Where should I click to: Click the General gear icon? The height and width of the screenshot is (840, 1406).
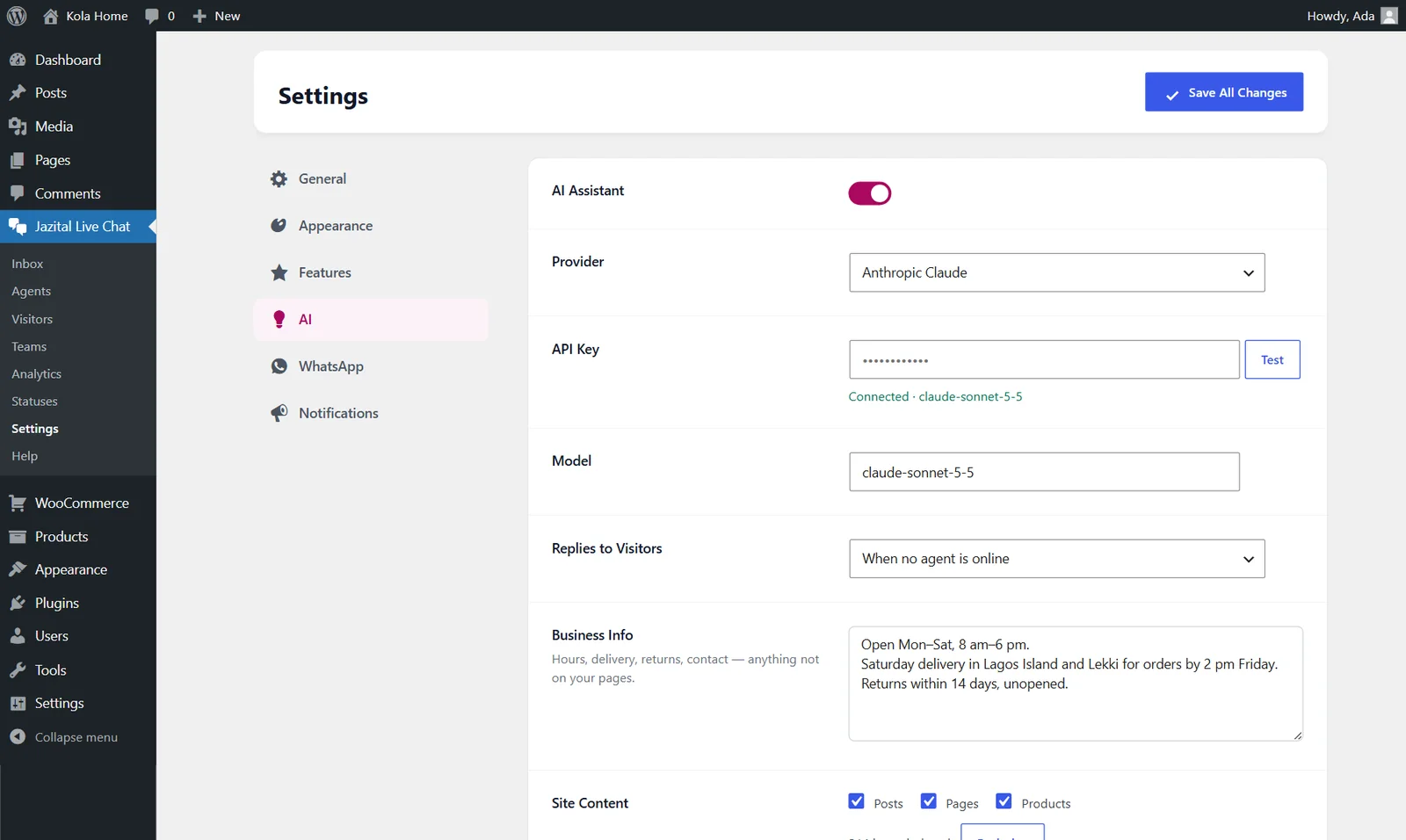(x=279, y=179)
